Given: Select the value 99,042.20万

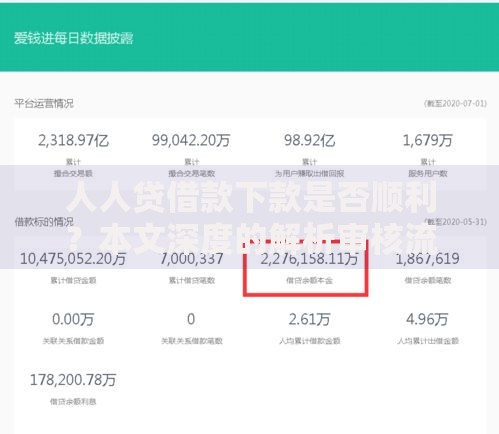Looking at the screenshot, I should point(191,140).
